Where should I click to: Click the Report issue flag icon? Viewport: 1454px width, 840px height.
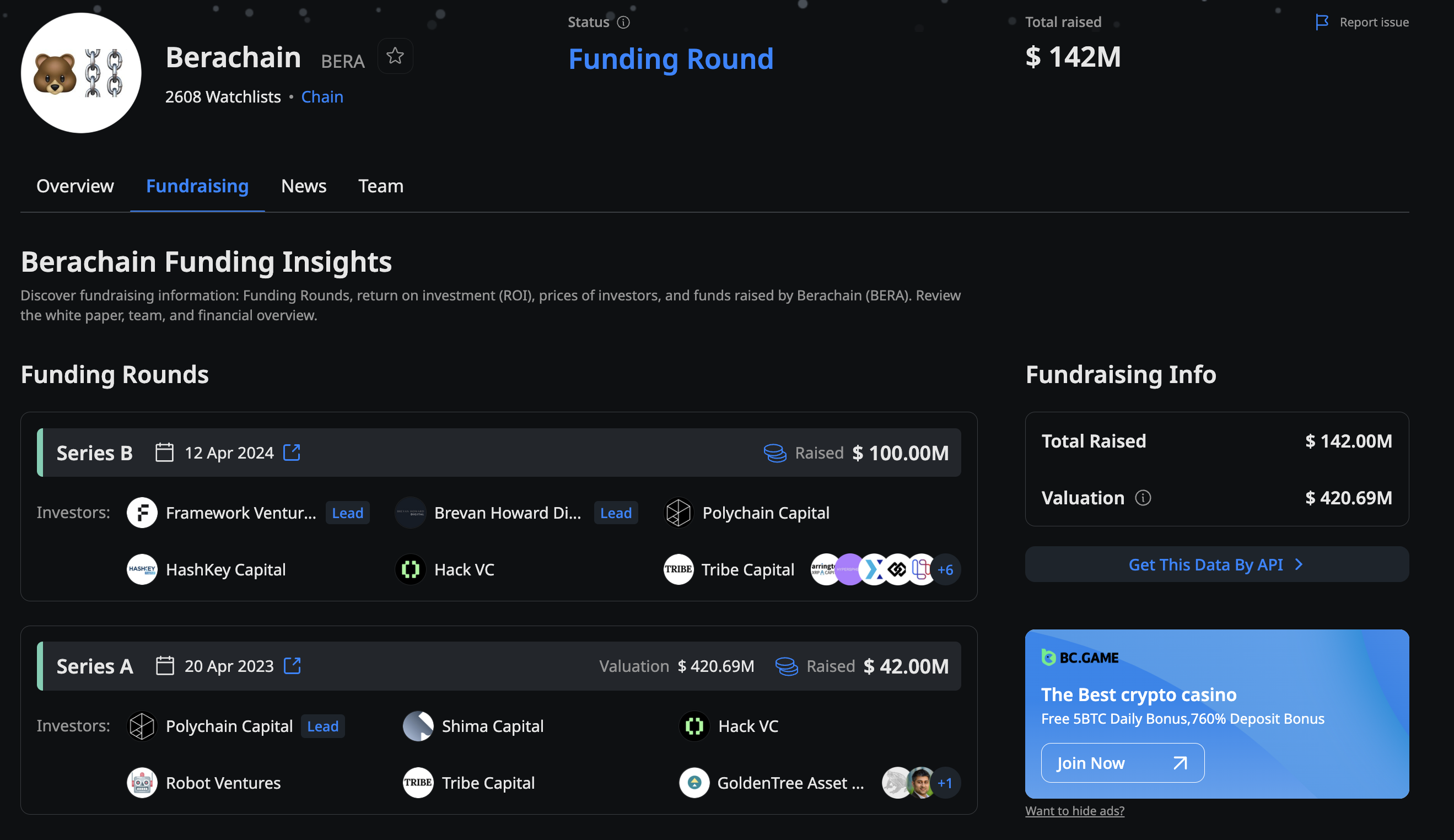[1322, 22]
